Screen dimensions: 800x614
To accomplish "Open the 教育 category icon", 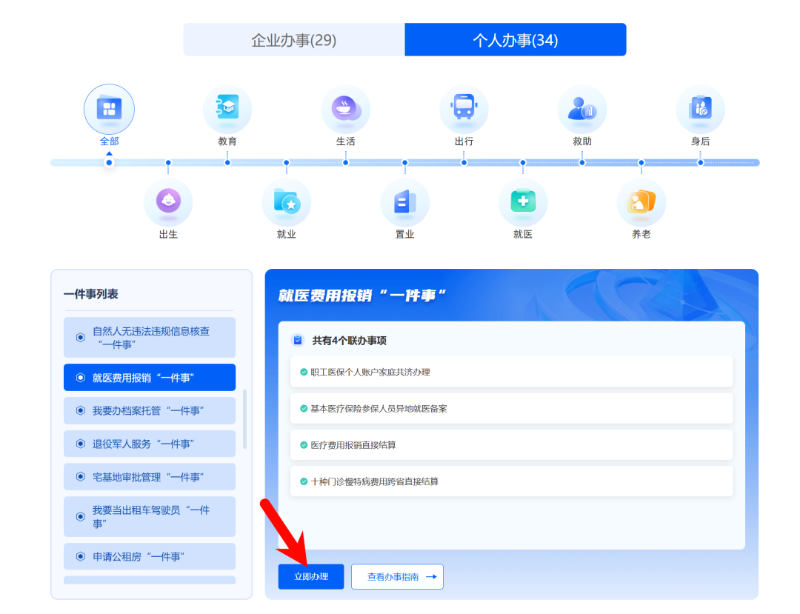I will (x=227, y=109).
